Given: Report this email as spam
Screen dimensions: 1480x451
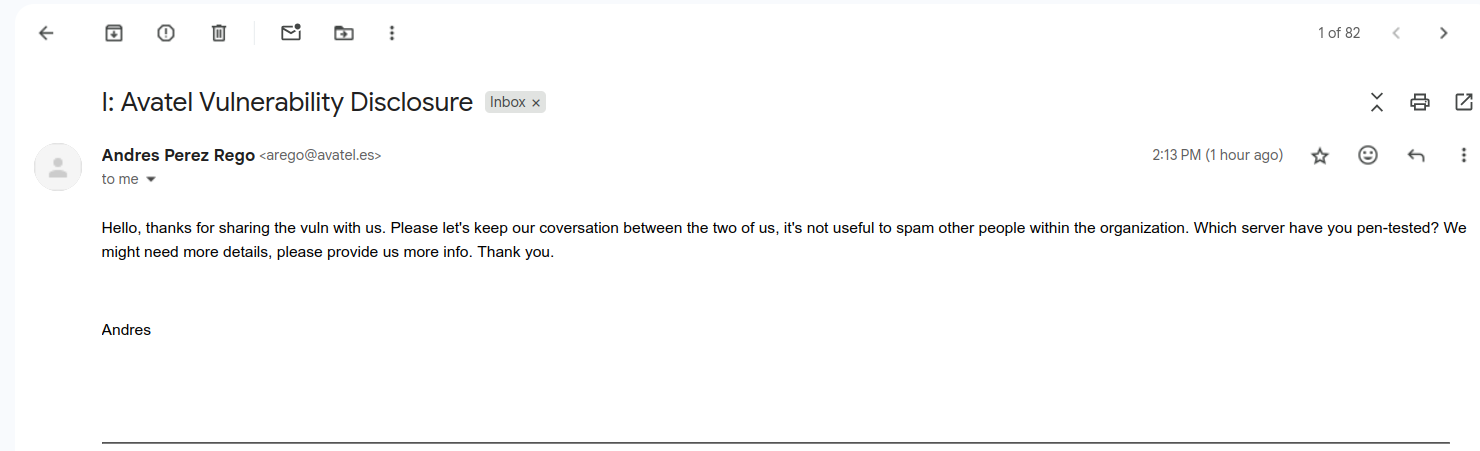Looking at the screenshot, I should (x=166, y=33).
